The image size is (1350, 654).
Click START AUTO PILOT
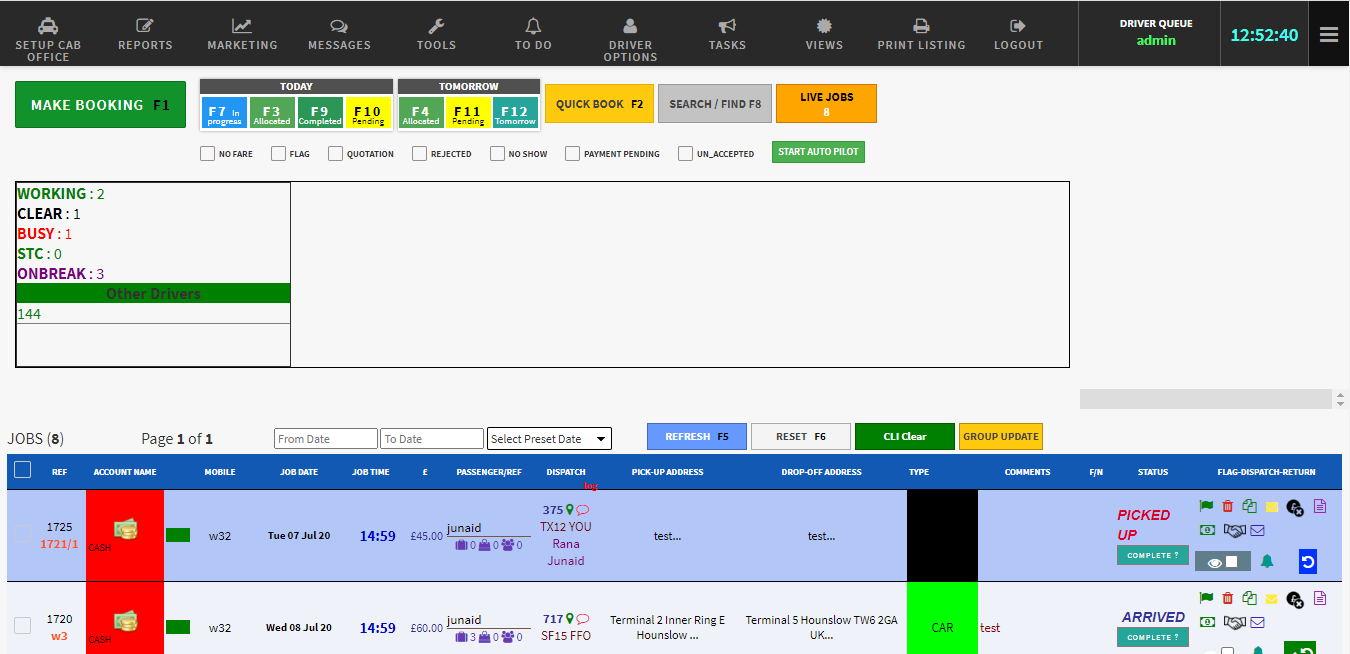(x=818, y=152)
